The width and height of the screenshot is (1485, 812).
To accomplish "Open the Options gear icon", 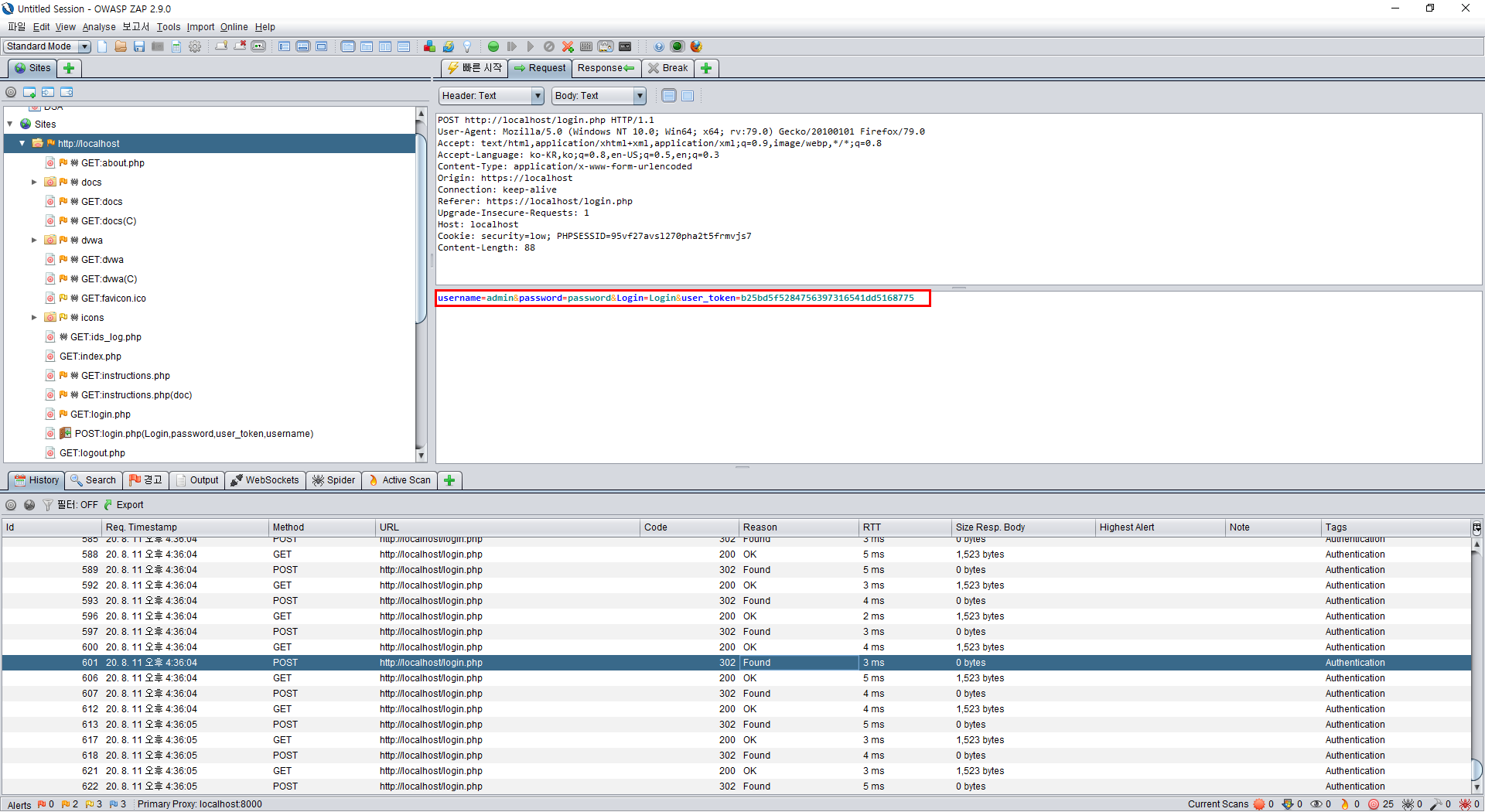I will 195,46.
